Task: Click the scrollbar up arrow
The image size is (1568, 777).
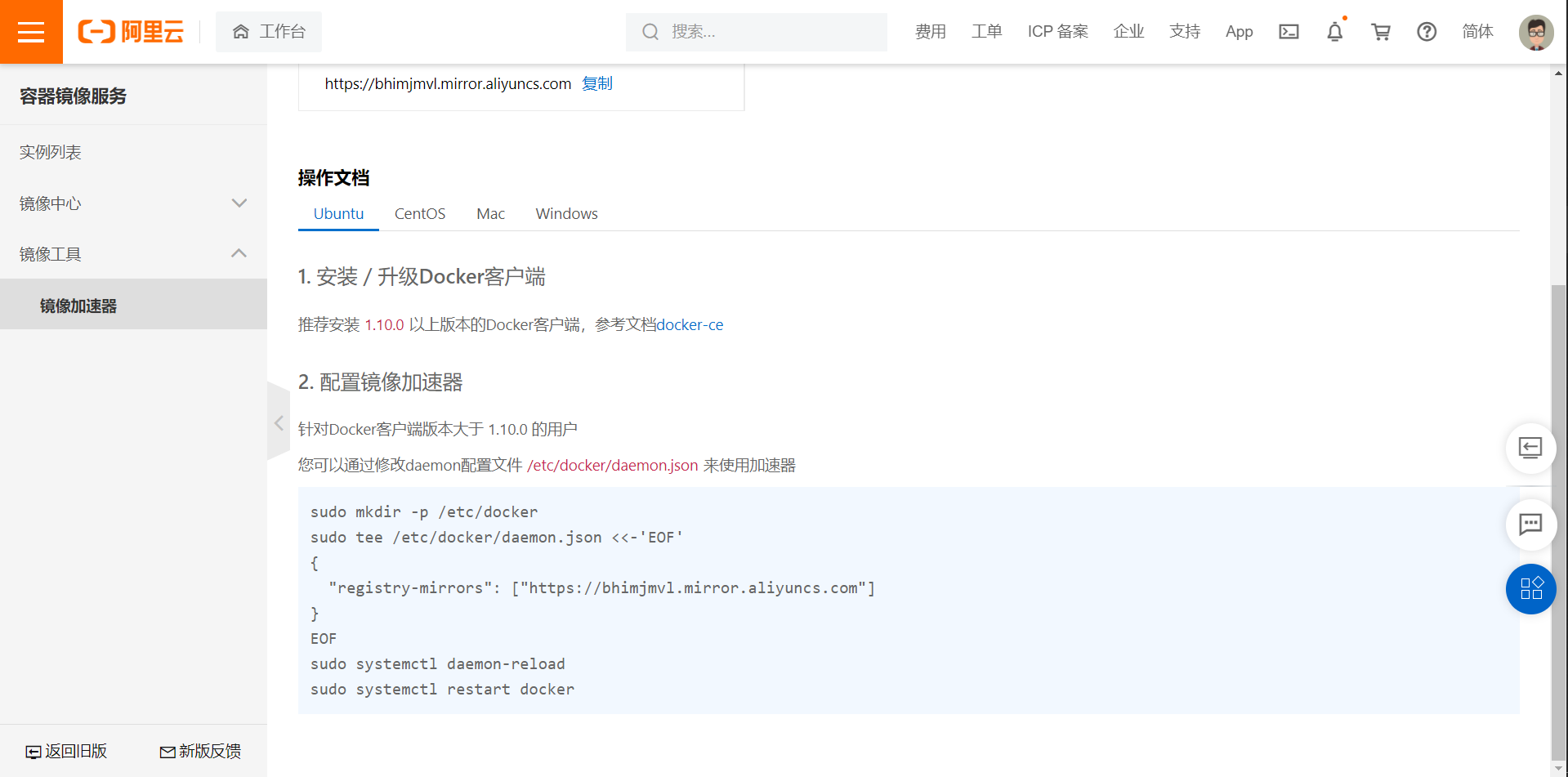Action: pyautogui.click(x=1559, y=73)
